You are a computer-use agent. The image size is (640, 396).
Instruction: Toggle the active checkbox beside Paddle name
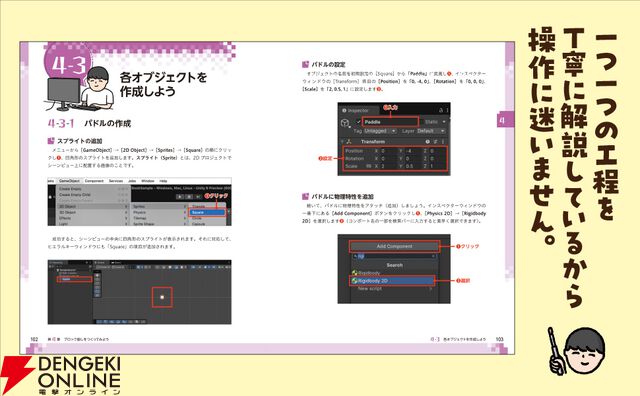click(x=359, y=122)
